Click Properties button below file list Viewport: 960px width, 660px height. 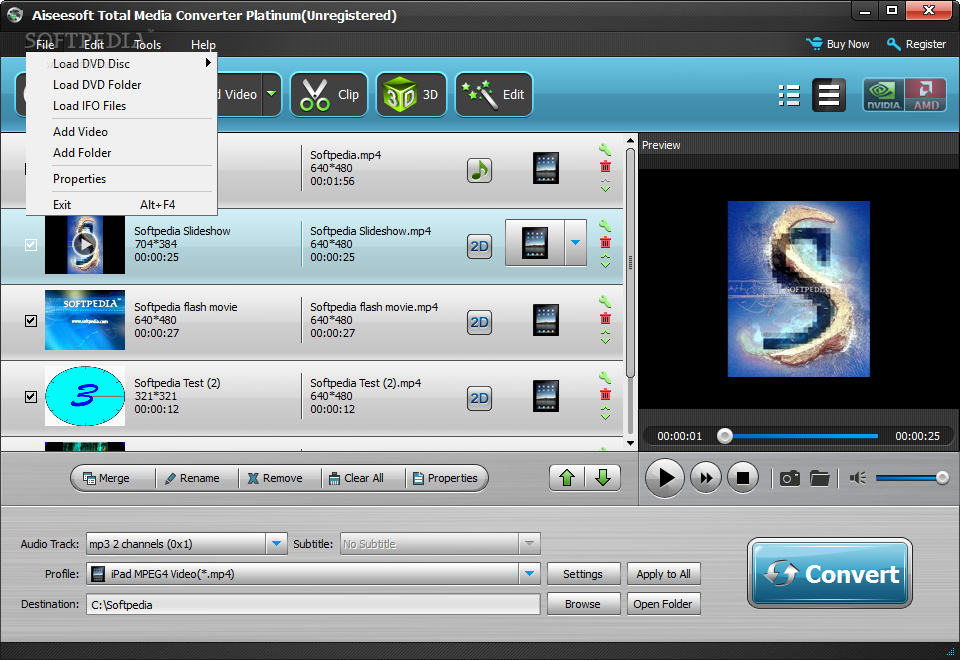click(446, 478)
